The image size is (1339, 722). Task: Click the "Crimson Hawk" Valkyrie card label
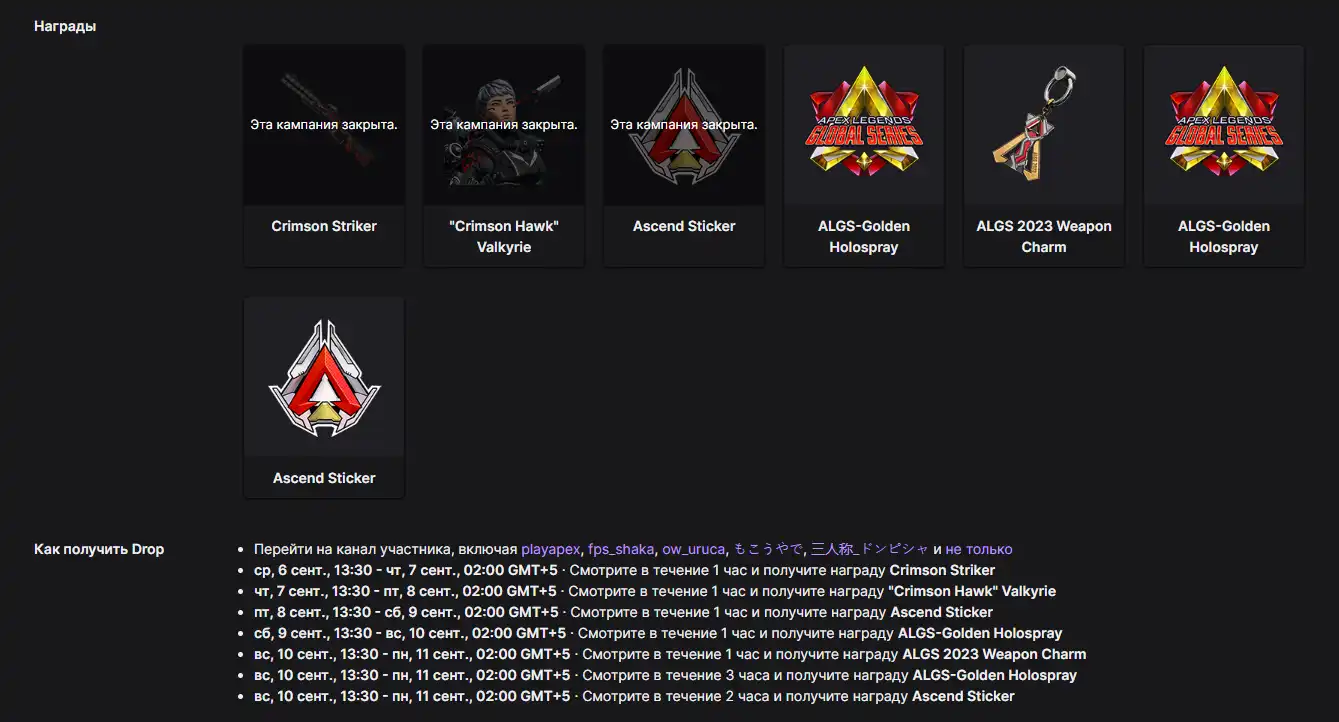[x=504, y=236]
